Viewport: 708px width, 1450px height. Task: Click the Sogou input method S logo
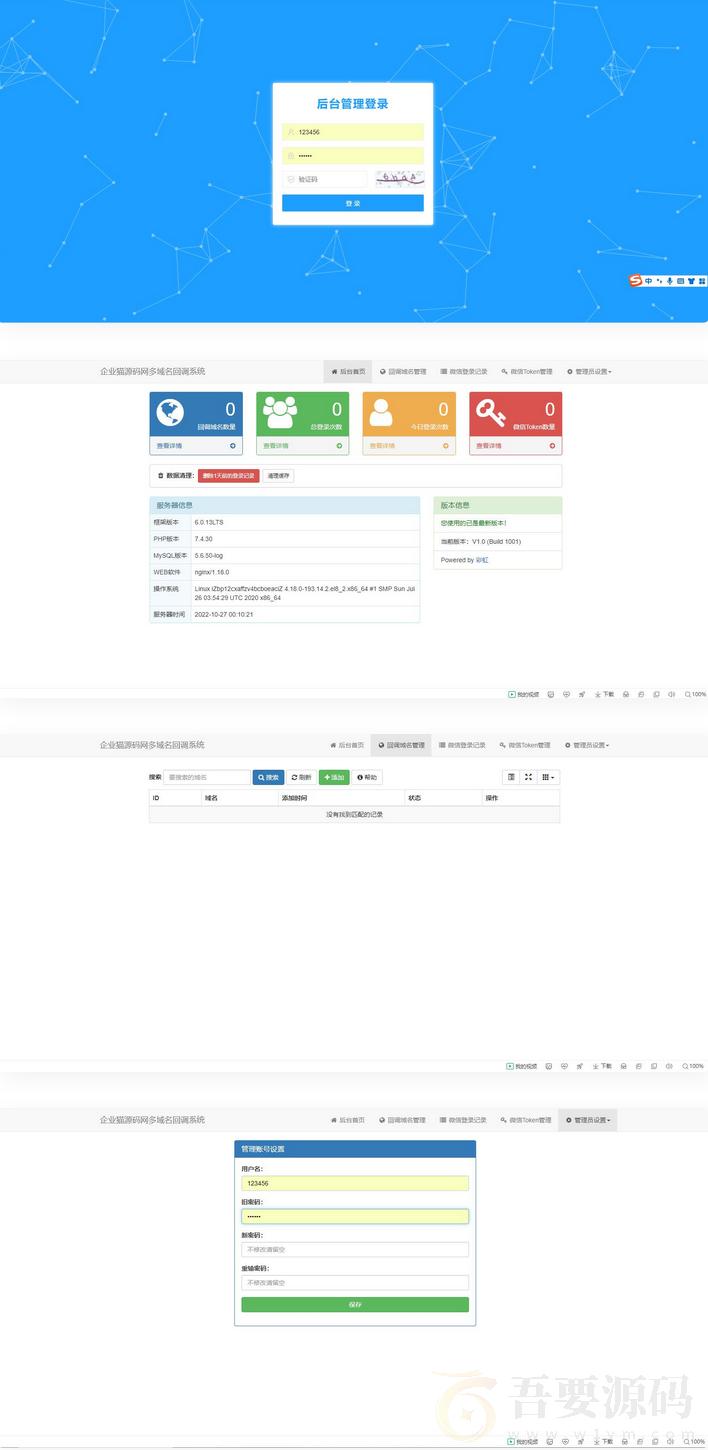click(x=635, y=281)
